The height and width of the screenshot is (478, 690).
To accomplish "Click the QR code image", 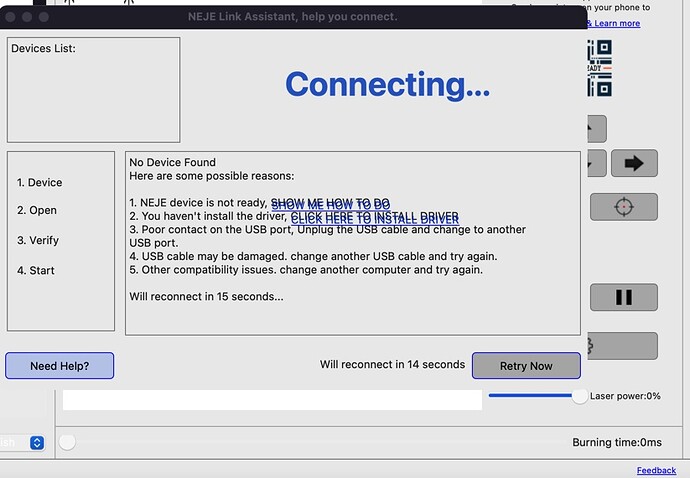I will (599, 68).
